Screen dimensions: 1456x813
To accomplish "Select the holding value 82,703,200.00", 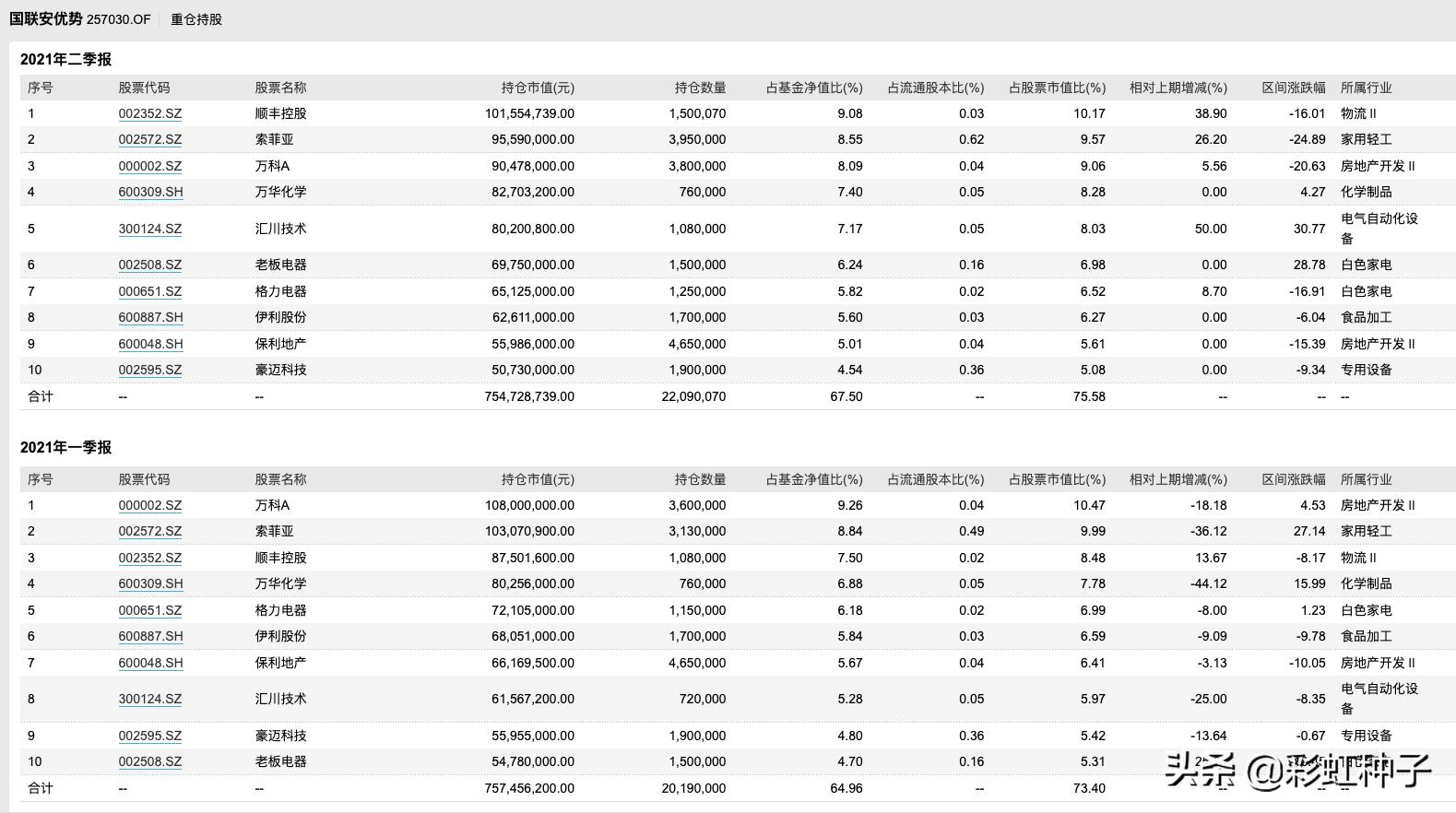I will click(x=533, y=192).
